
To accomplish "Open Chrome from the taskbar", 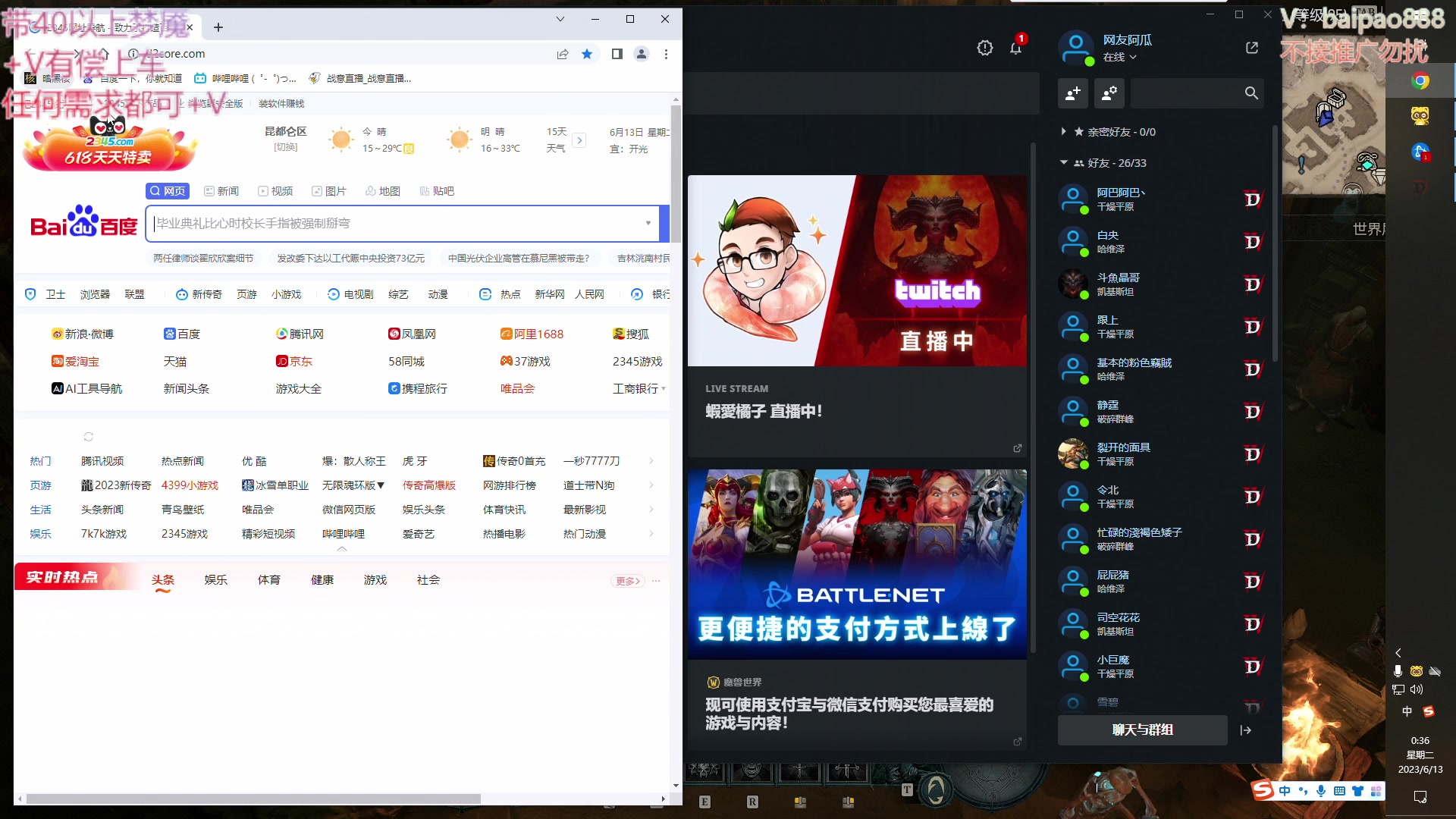I will coord(1420,81).
